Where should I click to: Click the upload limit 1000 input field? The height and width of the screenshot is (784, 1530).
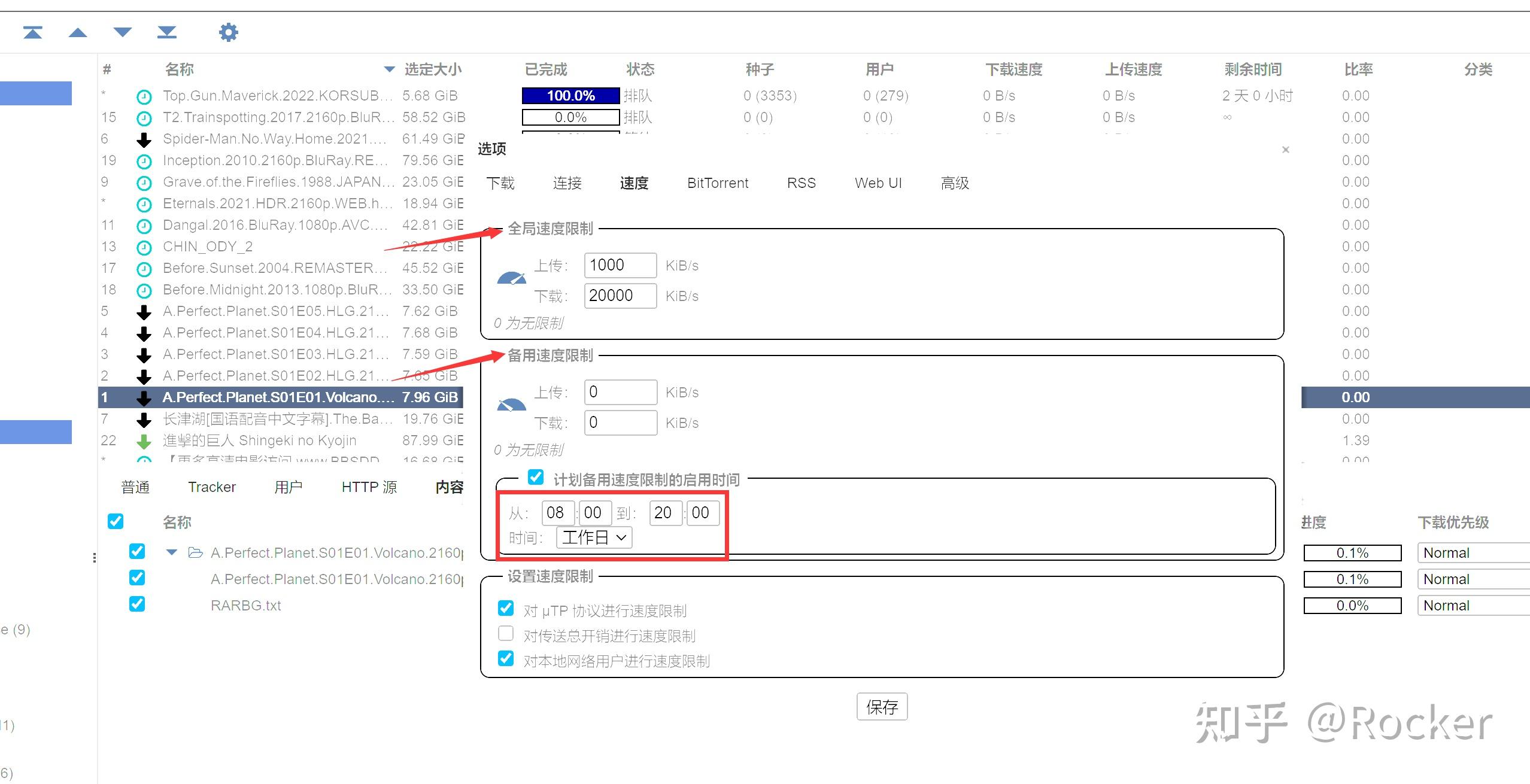[x=620, y=265]
